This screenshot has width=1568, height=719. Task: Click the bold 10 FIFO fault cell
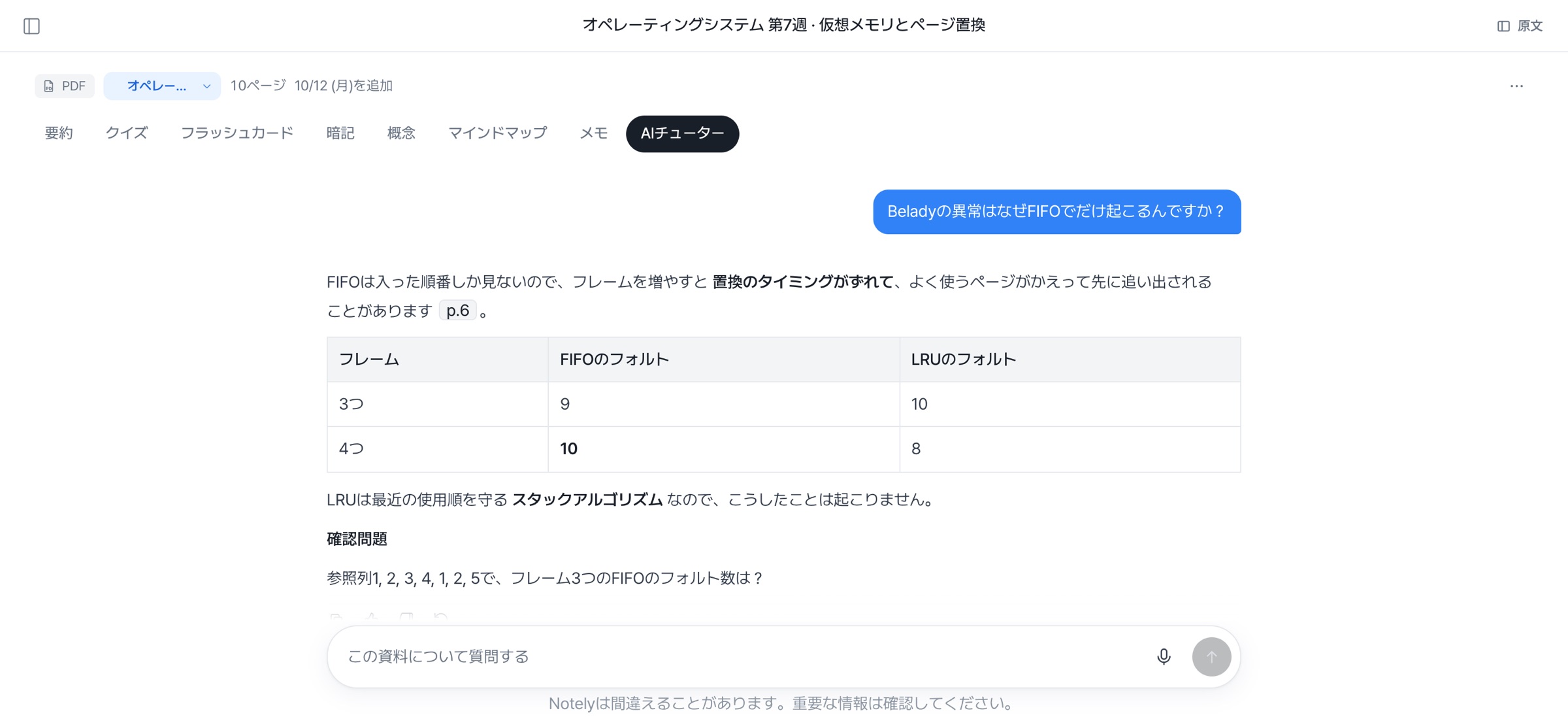coord(723,449)
